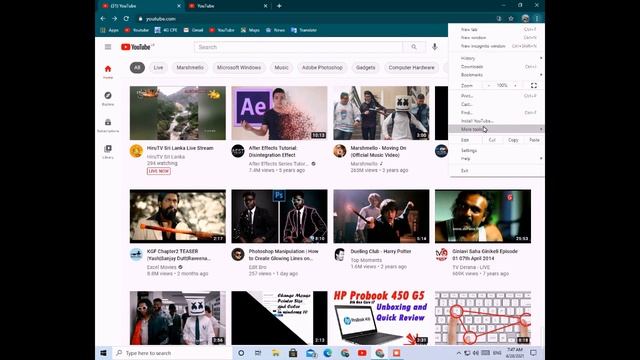This screenshot has width=640, height=360.
Task: Open Windows Start menu
Action: point(103,353)
